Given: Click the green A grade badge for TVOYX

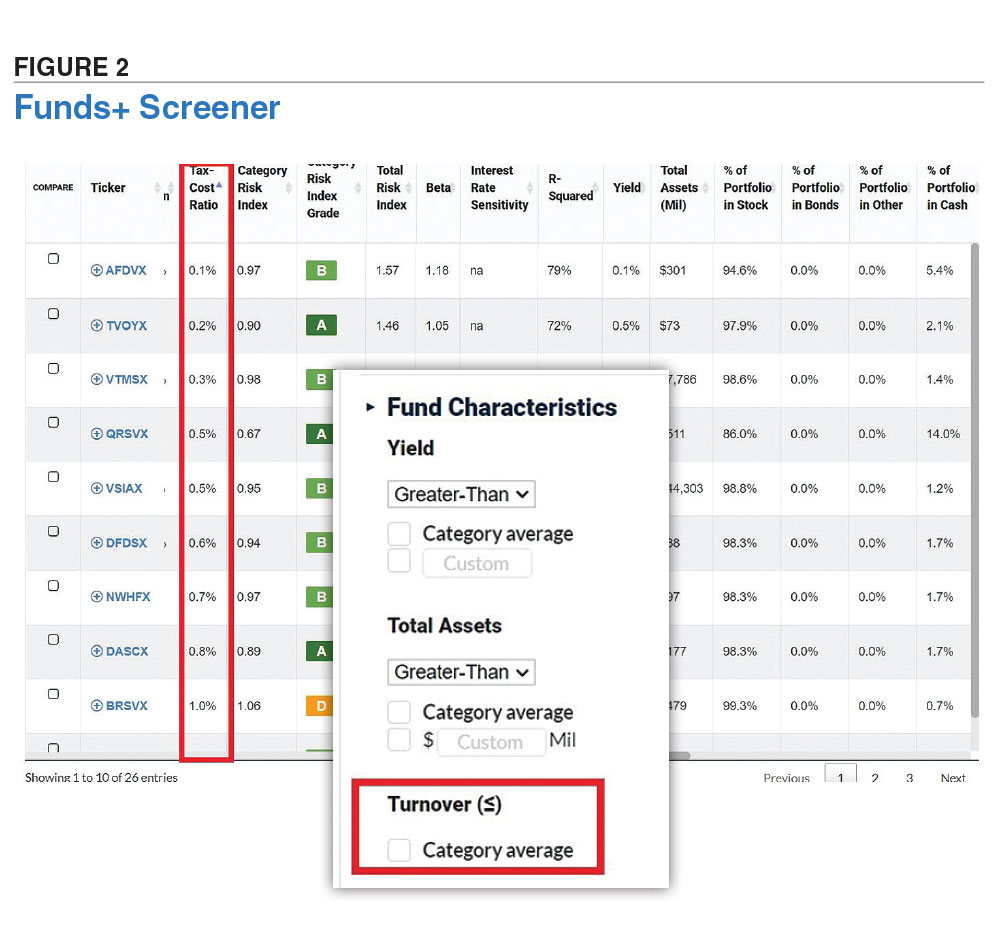Looking at the screenshot, I should (321, 325).
